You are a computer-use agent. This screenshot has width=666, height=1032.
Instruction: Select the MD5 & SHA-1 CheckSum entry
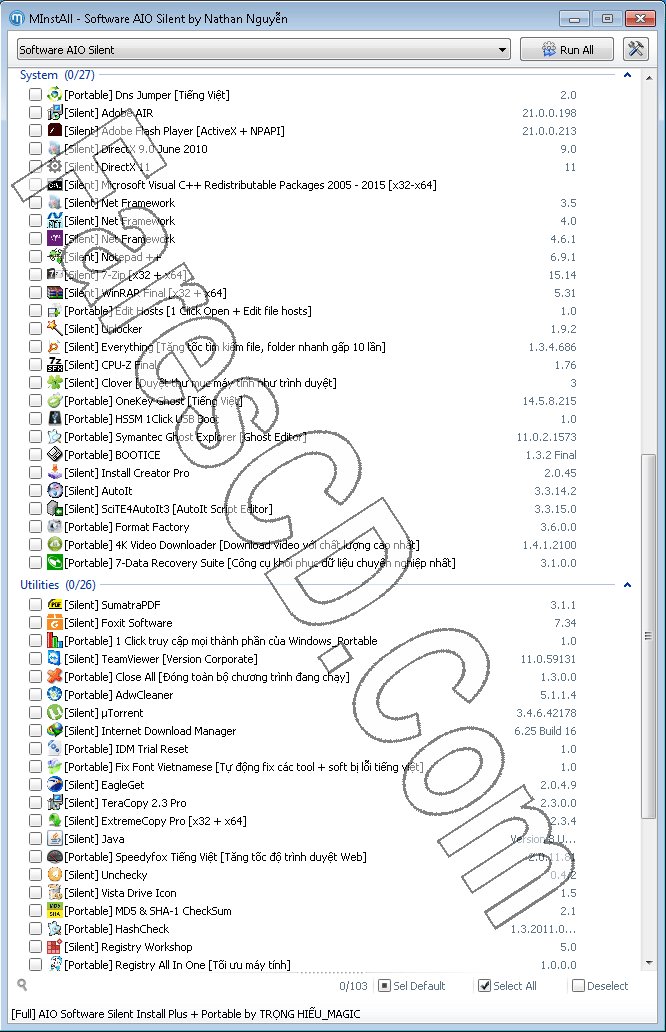click(x=148, y=911)
